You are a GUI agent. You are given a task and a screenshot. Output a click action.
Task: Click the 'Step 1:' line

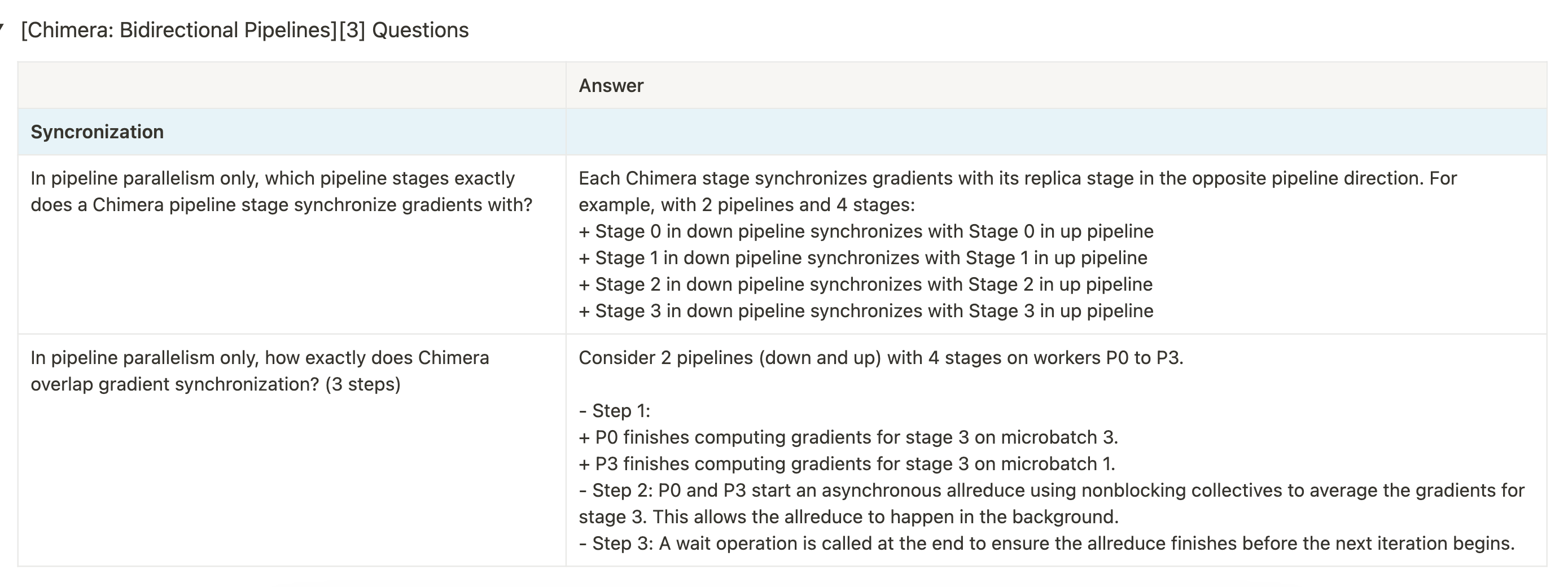point(615,411)
